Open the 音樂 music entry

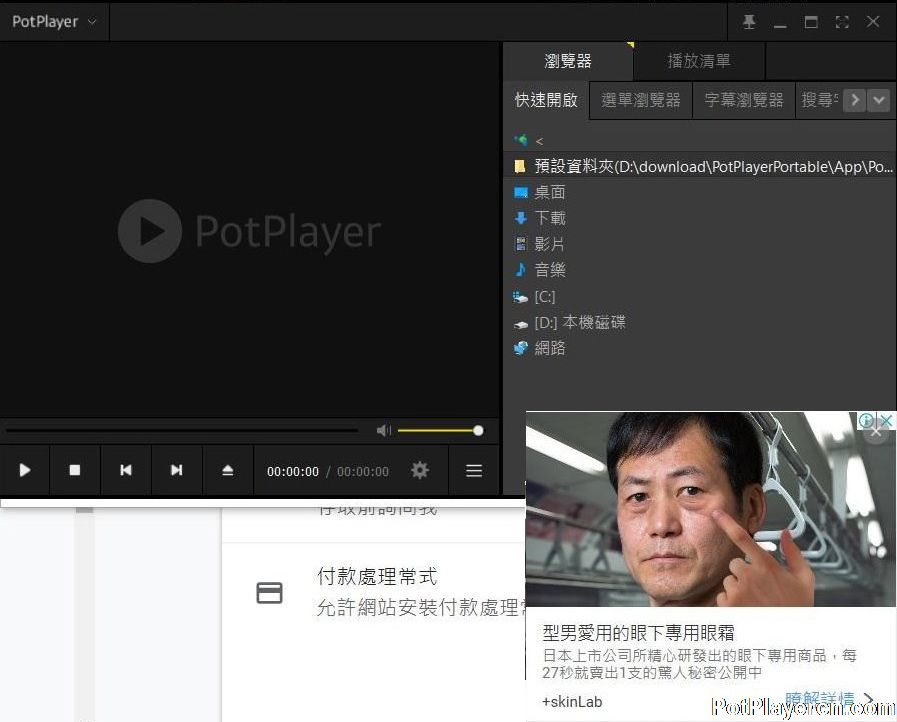[539, 270]
